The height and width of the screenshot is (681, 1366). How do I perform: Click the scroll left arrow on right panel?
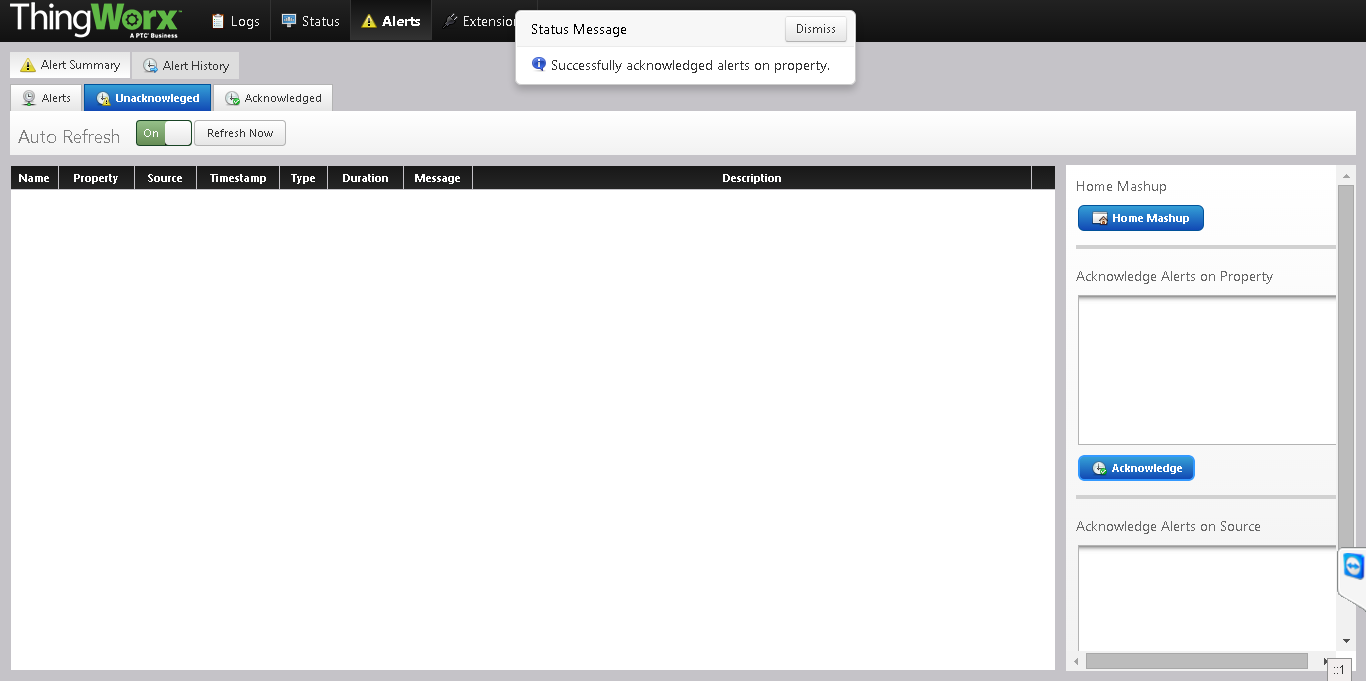[1076, 661]
